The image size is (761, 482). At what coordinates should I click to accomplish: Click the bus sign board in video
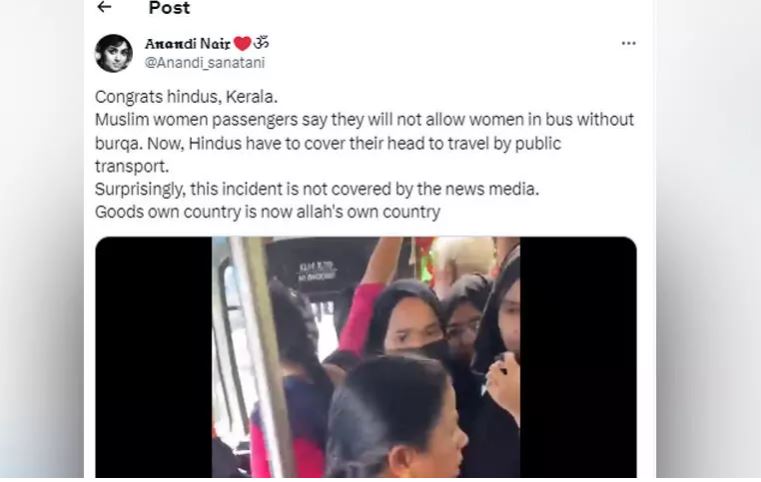pyautogui.click(x=317, y=272)
